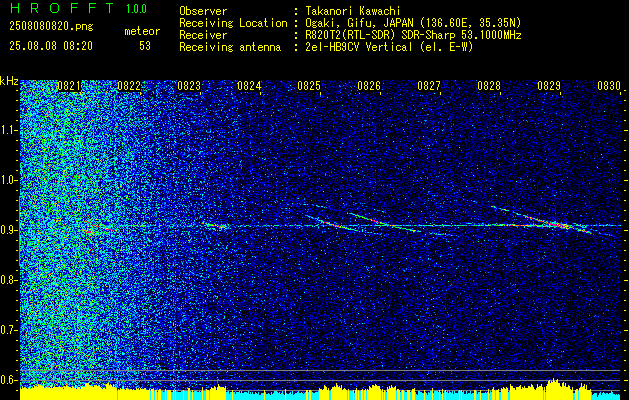Screen dimensions: 629x400
Task: Select the filename 2508080820.png
Action: 51,27
